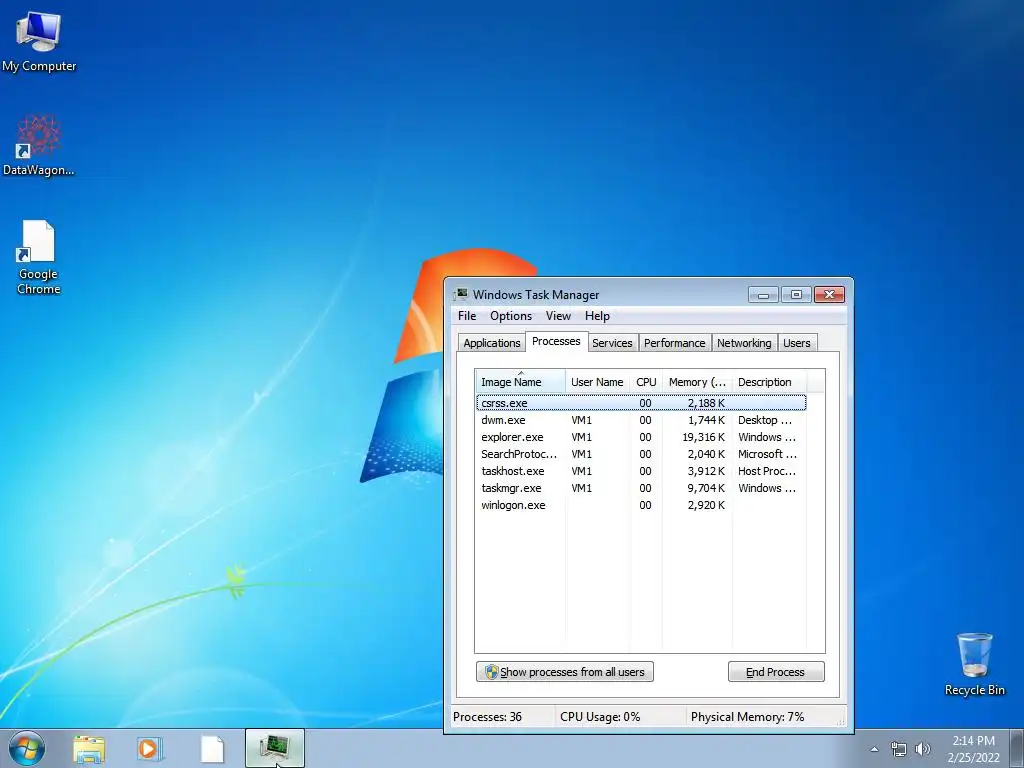The image size is (1024, 768).
Task: Click the Desktop ... description cell
Action: [x=764, y=420]
